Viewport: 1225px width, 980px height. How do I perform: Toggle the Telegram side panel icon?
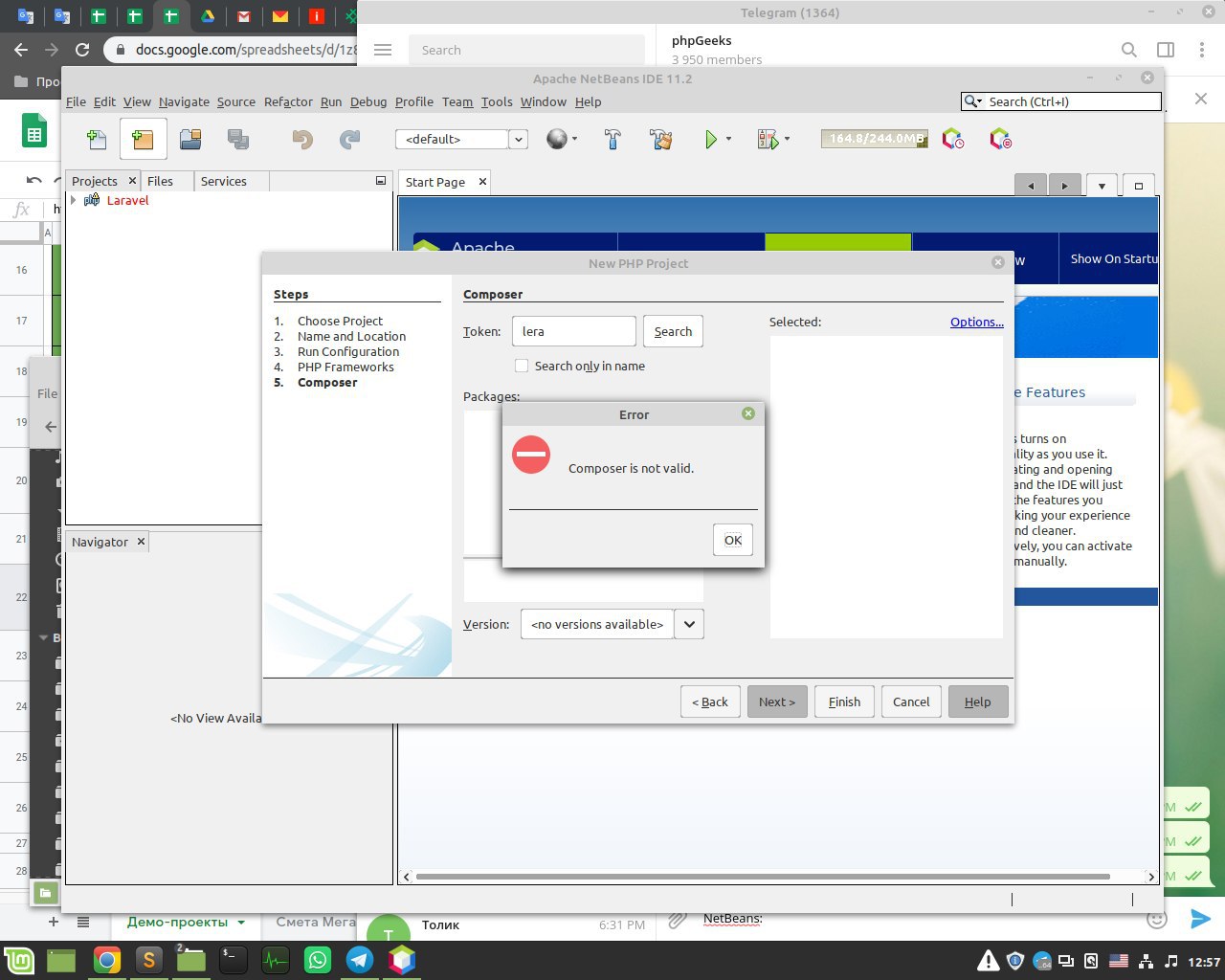coord(1166,50)
